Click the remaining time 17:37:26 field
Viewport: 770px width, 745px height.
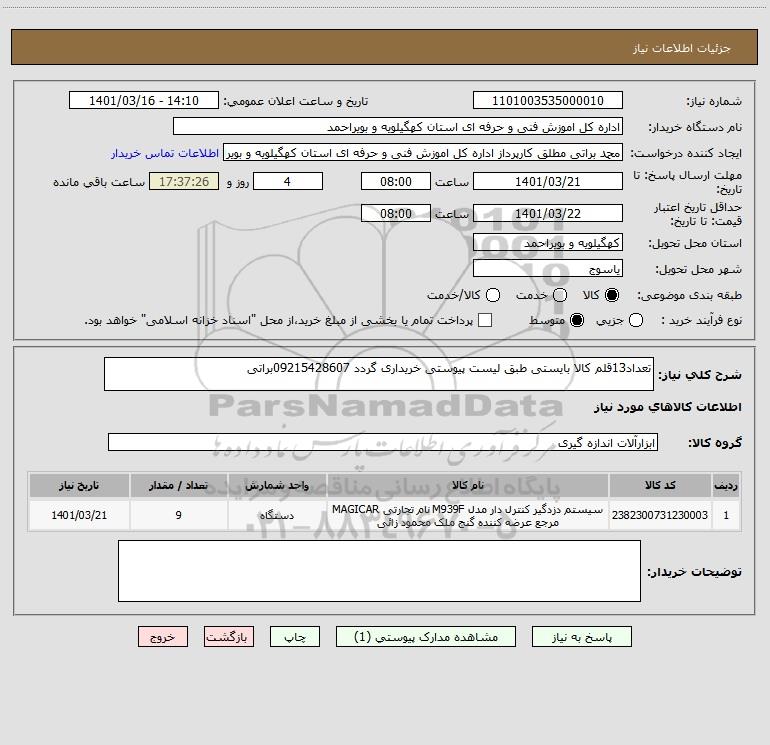[x=184, y=182]
